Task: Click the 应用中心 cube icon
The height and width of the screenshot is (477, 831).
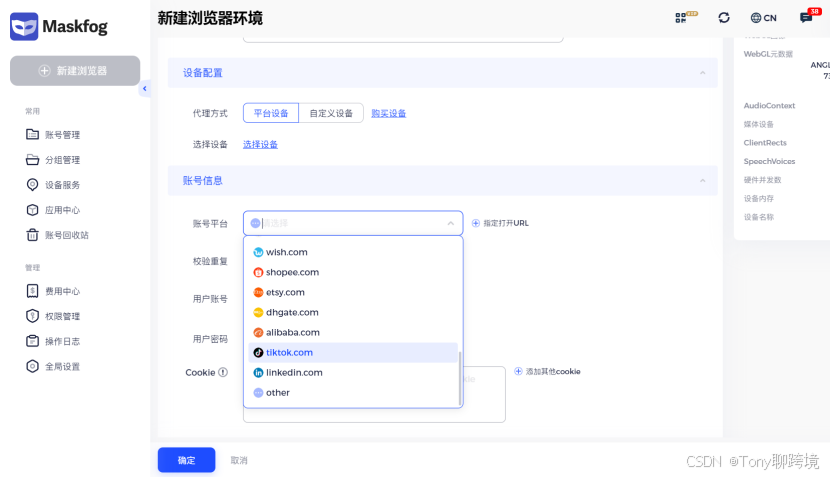Action: pos(32,210)
